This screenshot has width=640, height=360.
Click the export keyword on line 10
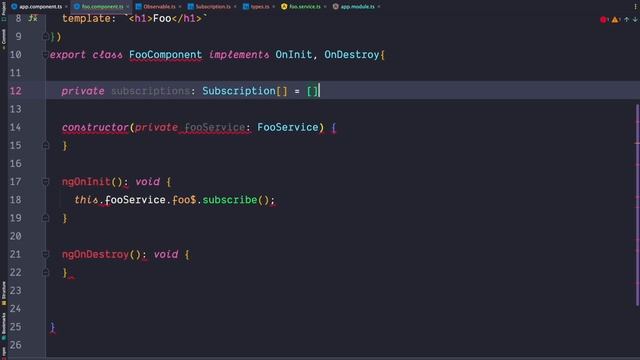(68, 55)
